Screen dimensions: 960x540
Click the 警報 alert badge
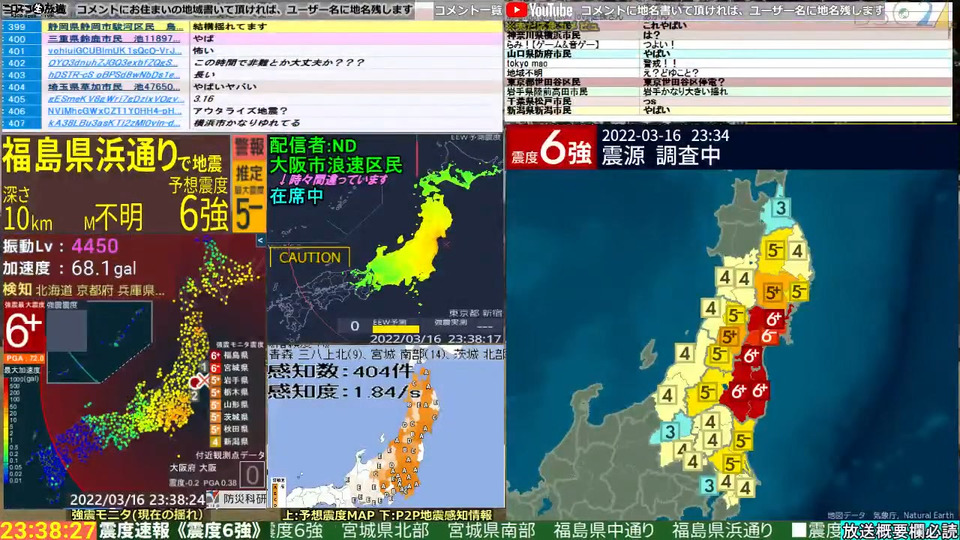[x=249, y=147]
